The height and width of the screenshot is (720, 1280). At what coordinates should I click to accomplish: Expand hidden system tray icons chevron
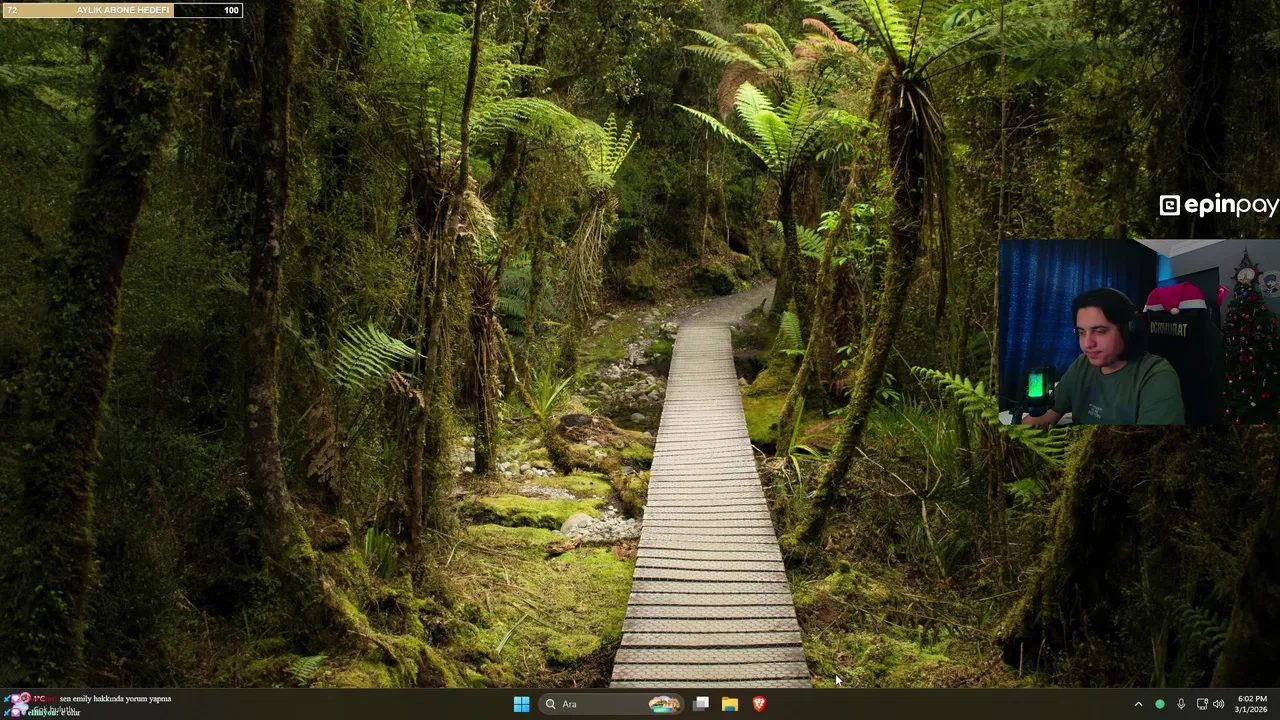click(x=1138, y=704)
